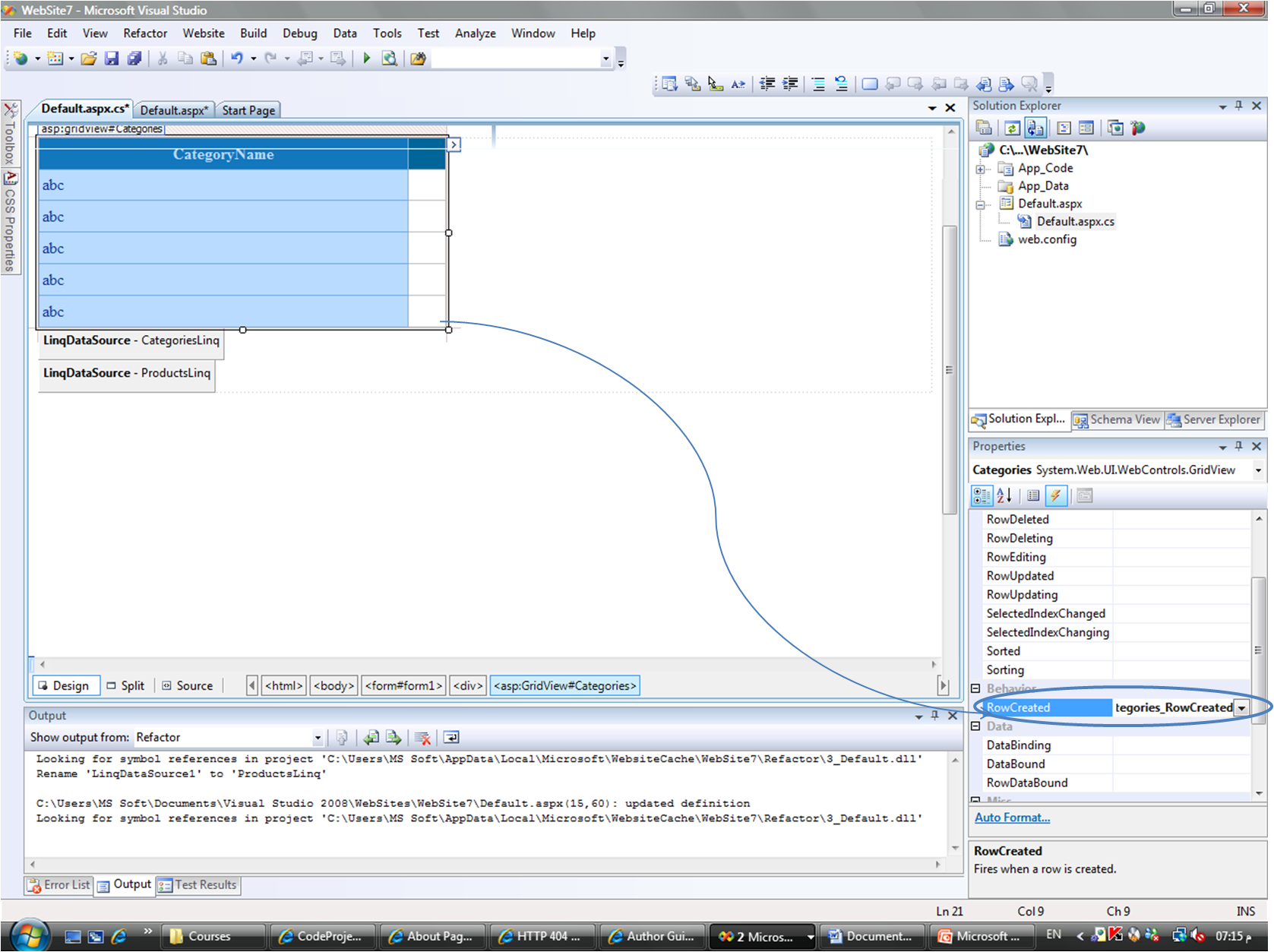This screenshot has width=1274, height=952.
Task: Switch to the Server Explorer tab
Action: click(1214, 419)
